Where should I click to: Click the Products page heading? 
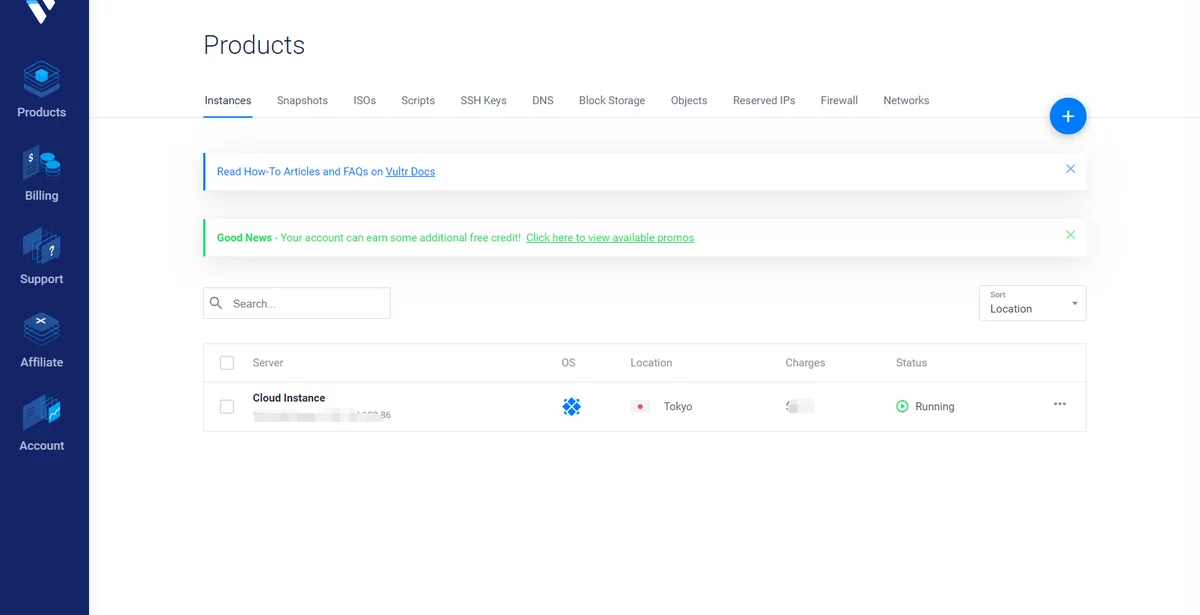(x=254, y=45)
